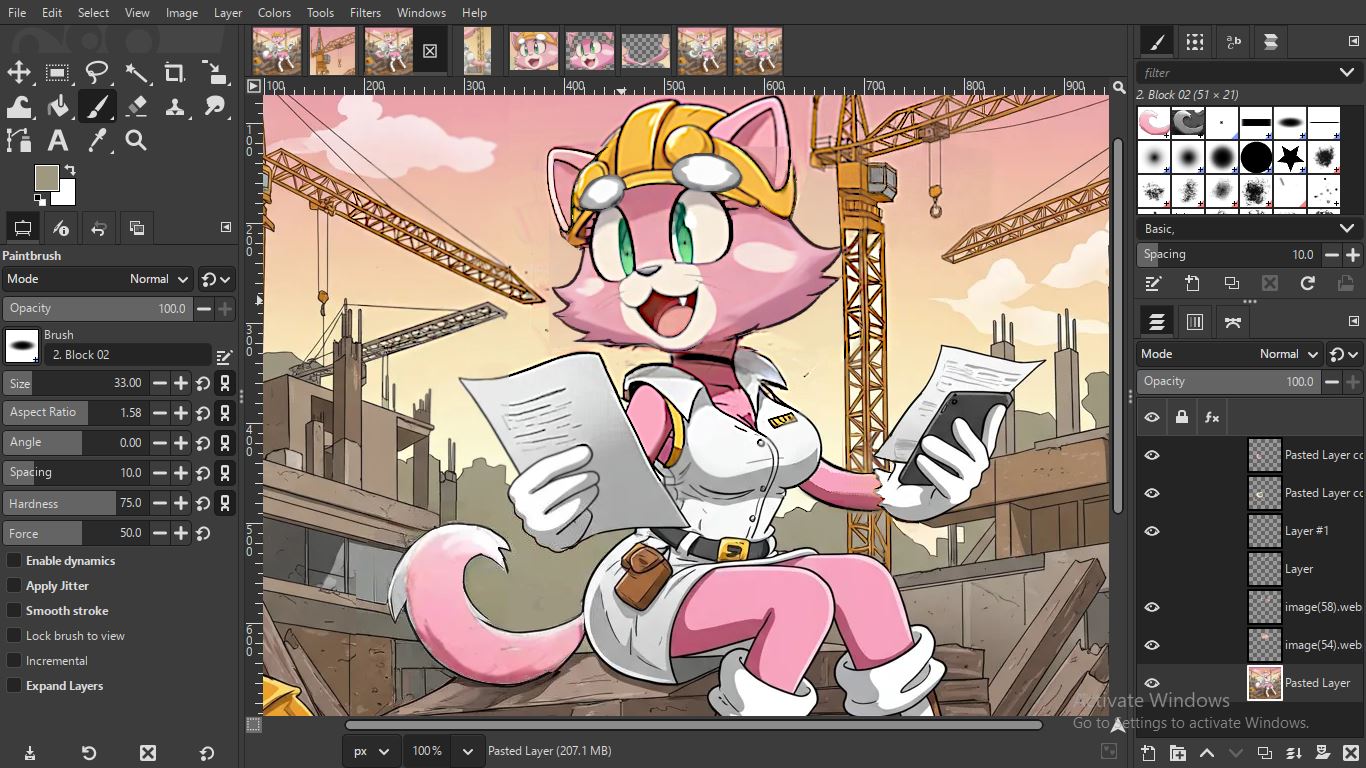Expand the brush filter tag dropdown
This screenshot has height=768, width=1366.
[x=1347, y=73]
